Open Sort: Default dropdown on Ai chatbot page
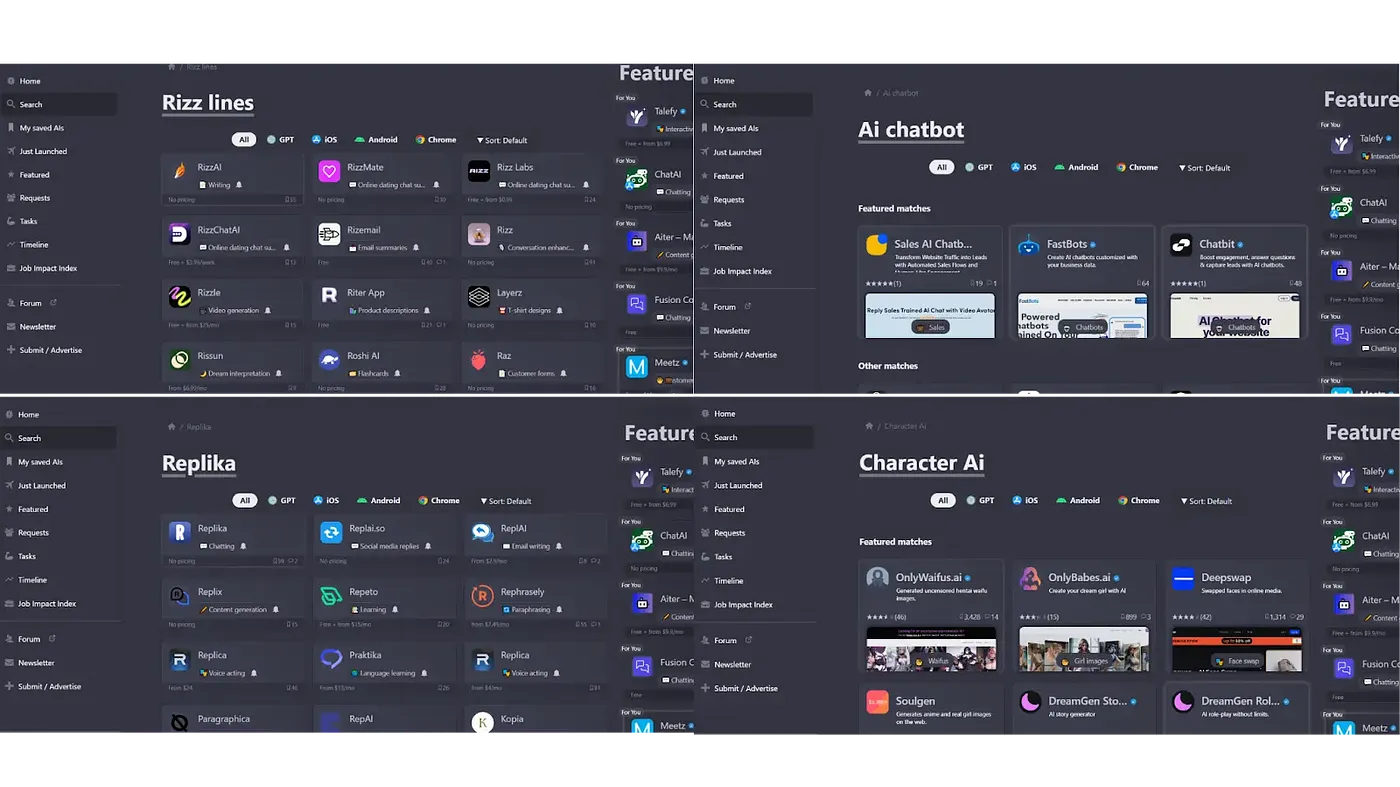 pyautogui.click(x=1205, y=168)
